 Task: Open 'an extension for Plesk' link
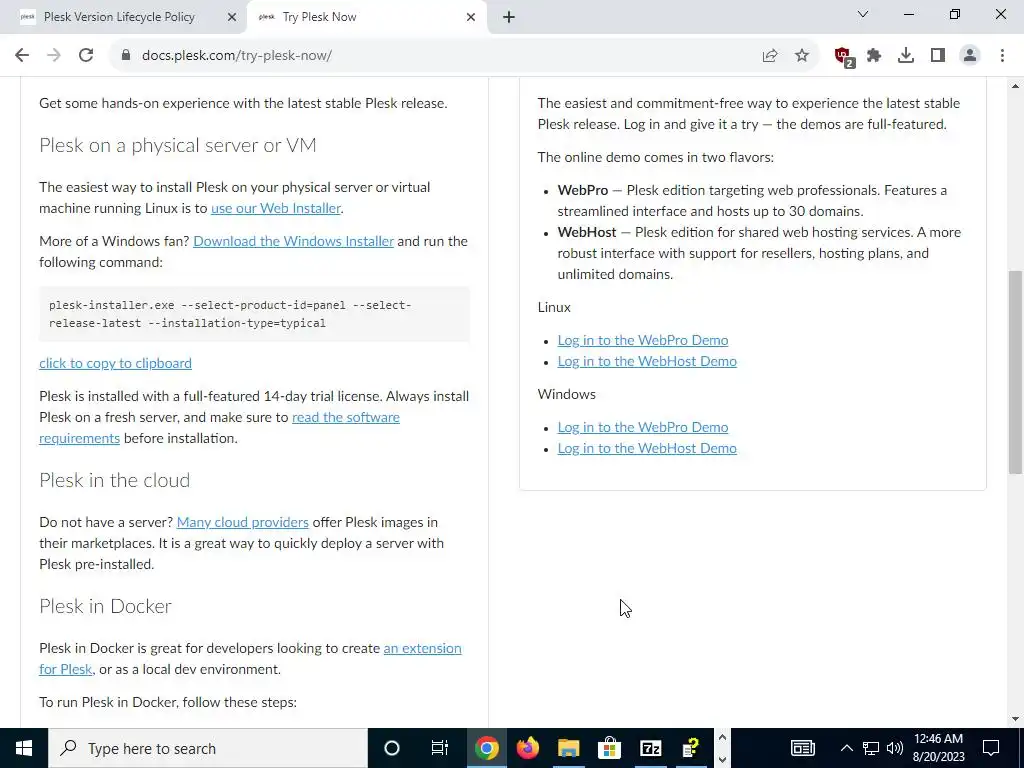[x=422, y=648]
